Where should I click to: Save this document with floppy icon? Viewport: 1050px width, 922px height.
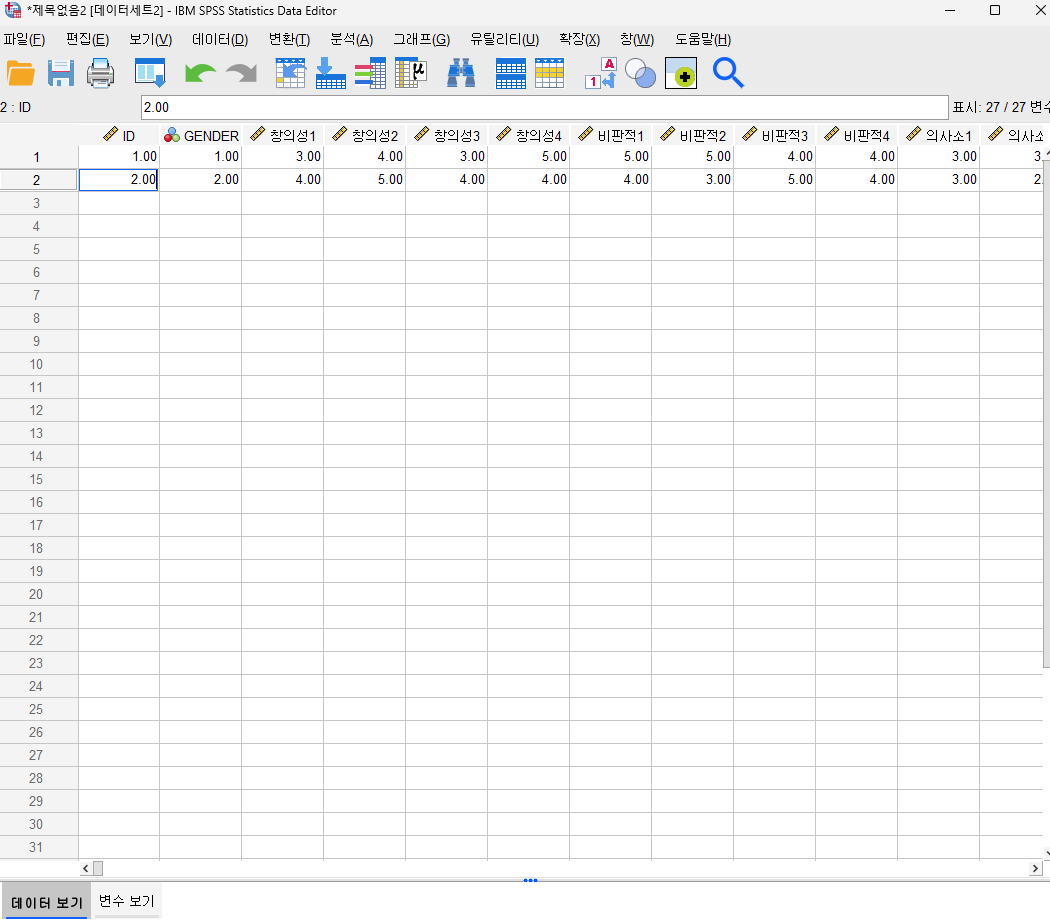[60, 73]
